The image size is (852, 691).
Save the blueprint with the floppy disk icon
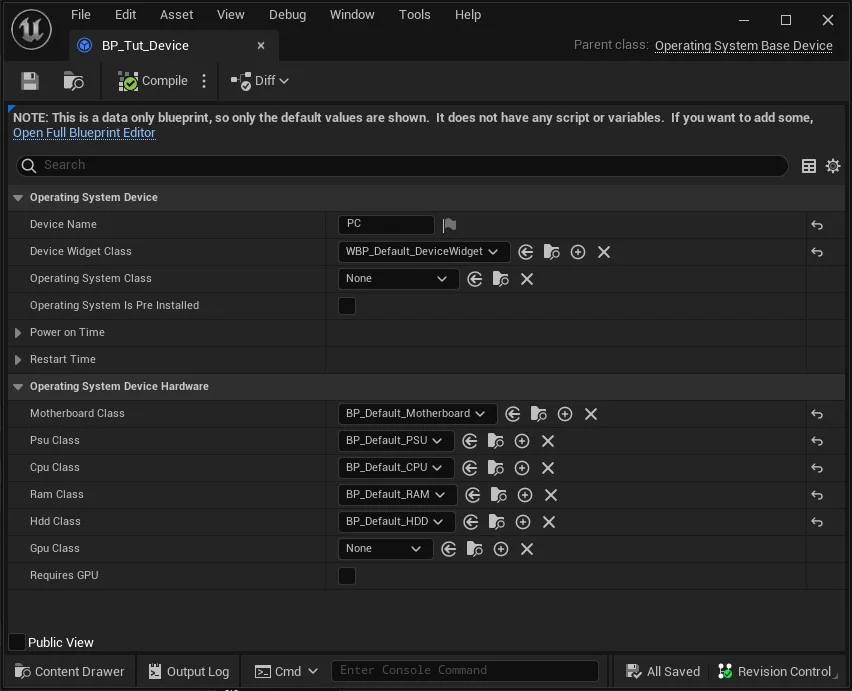[x=30, y=81]
